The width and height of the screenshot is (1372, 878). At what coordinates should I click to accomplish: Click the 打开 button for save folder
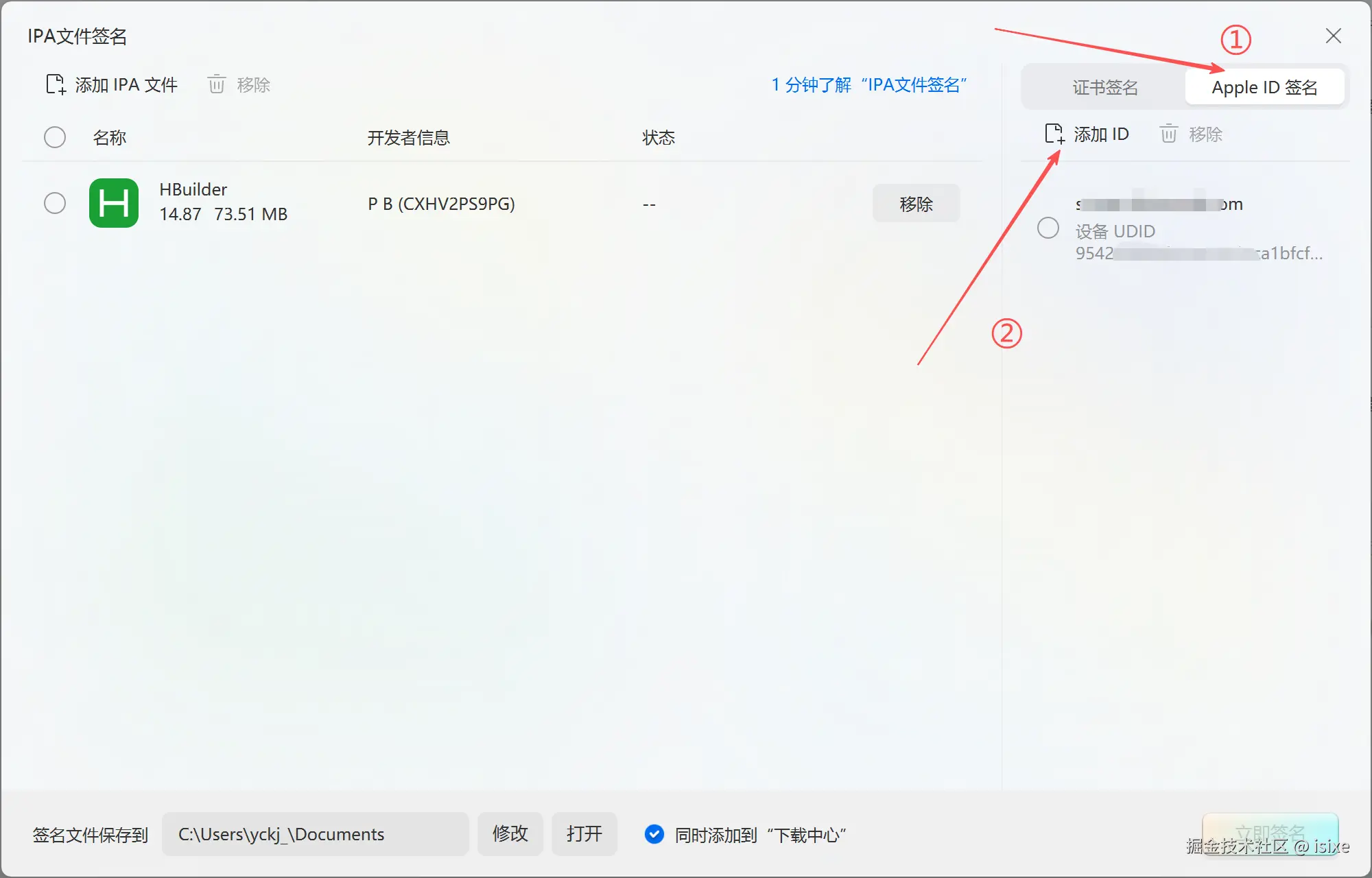pyautogui.click(x=584, y=834)
